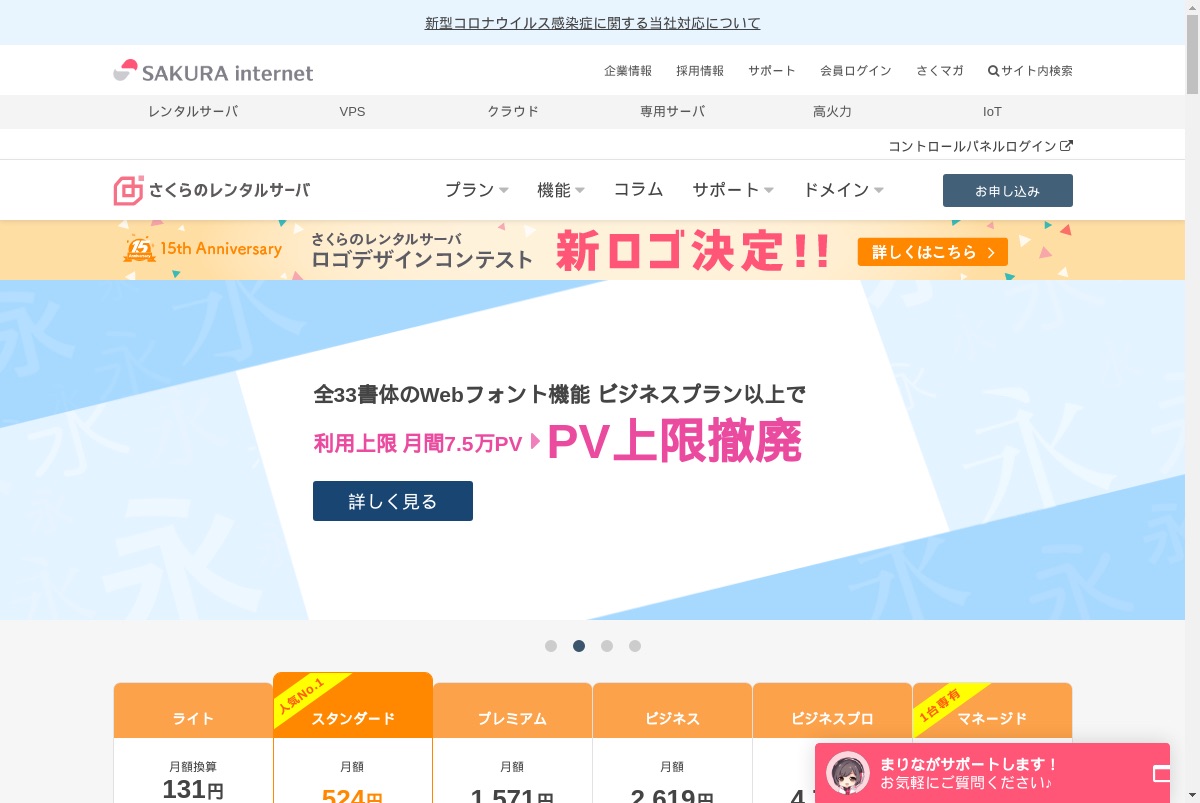Viewport: 1200px width, 803px height.
Task: Expand the 機能 dropdown menu
Action: click(561, 190)
